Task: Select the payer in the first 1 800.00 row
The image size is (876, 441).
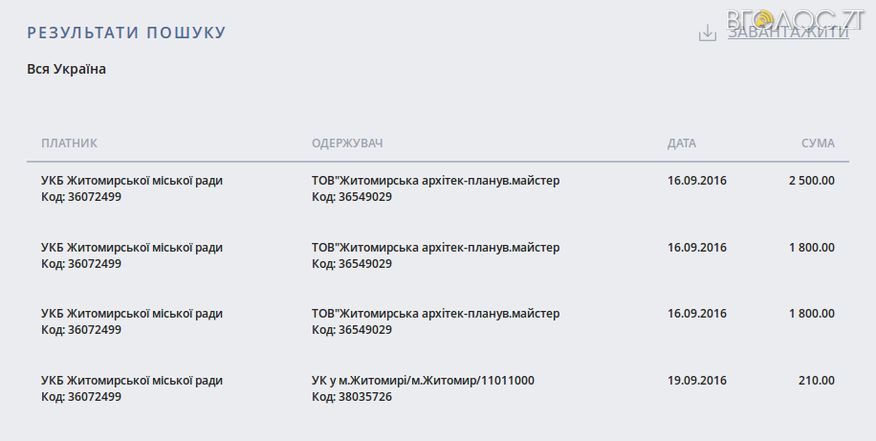Action: (x=132, y=247)
